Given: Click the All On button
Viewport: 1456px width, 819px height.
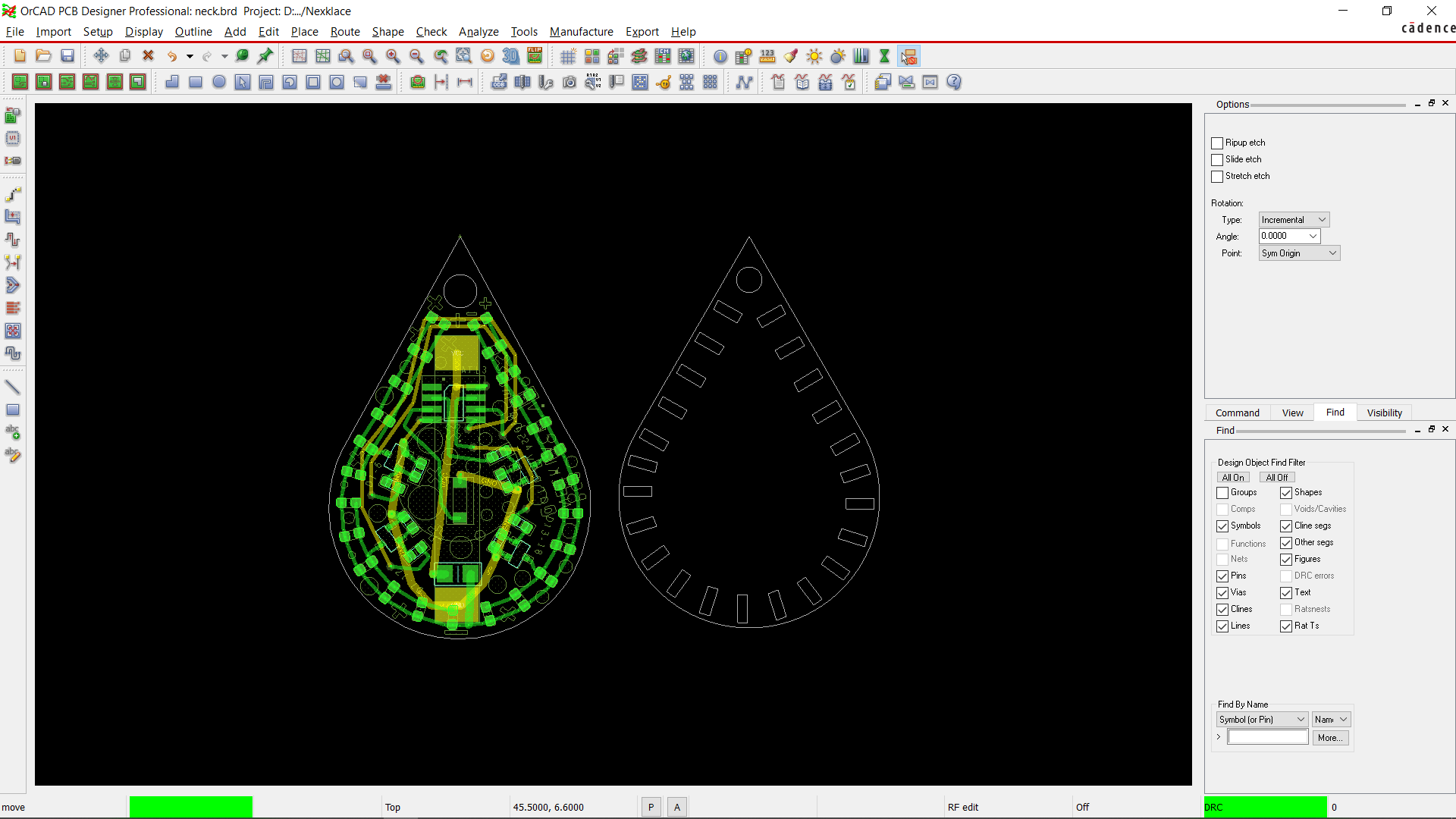Looking at the screenshot, I should (1233, 478).
